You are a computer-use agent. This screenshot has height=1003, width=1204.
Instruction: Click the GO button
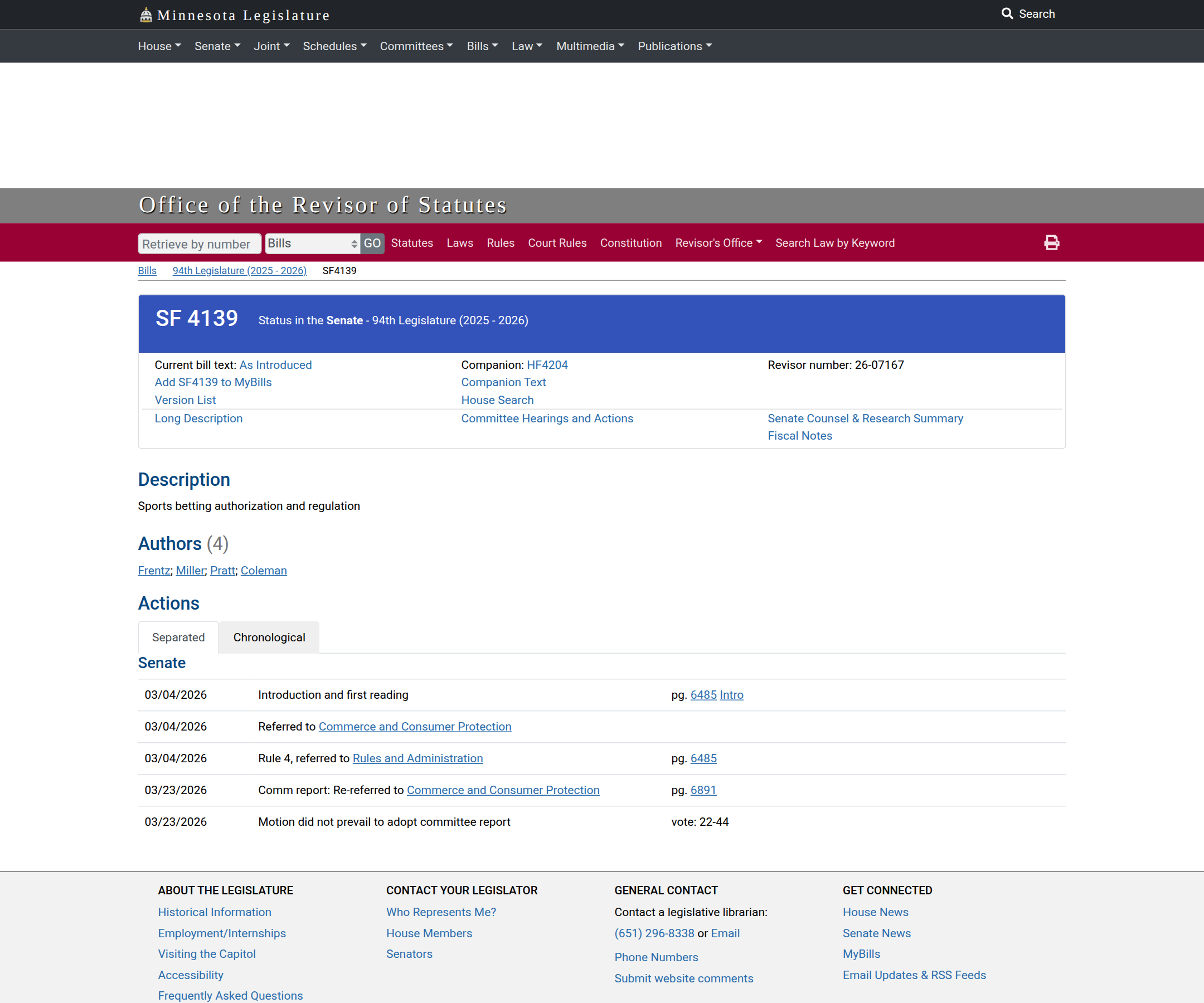372,243
